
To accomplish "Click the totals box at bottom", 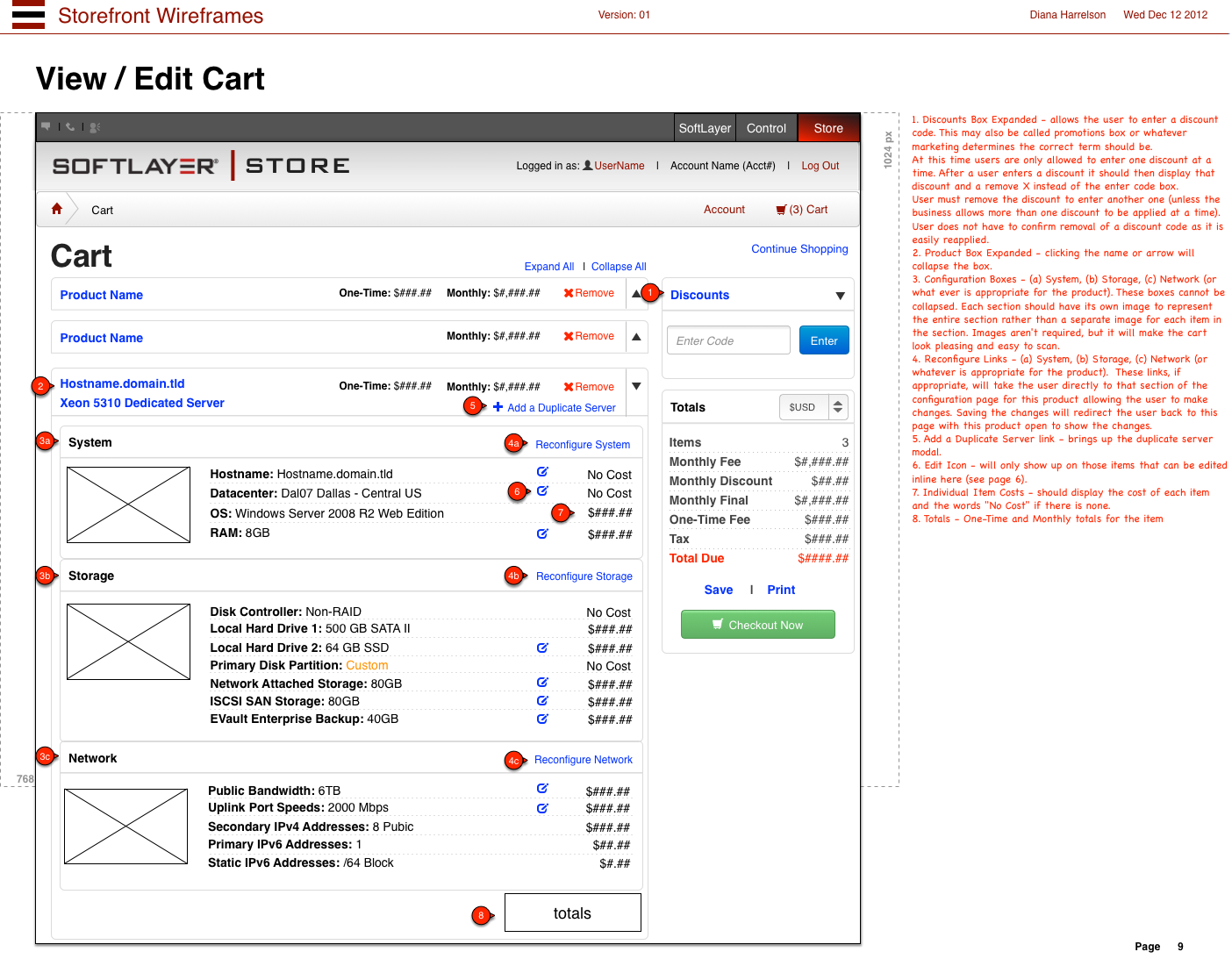I will tap(573, 912).
